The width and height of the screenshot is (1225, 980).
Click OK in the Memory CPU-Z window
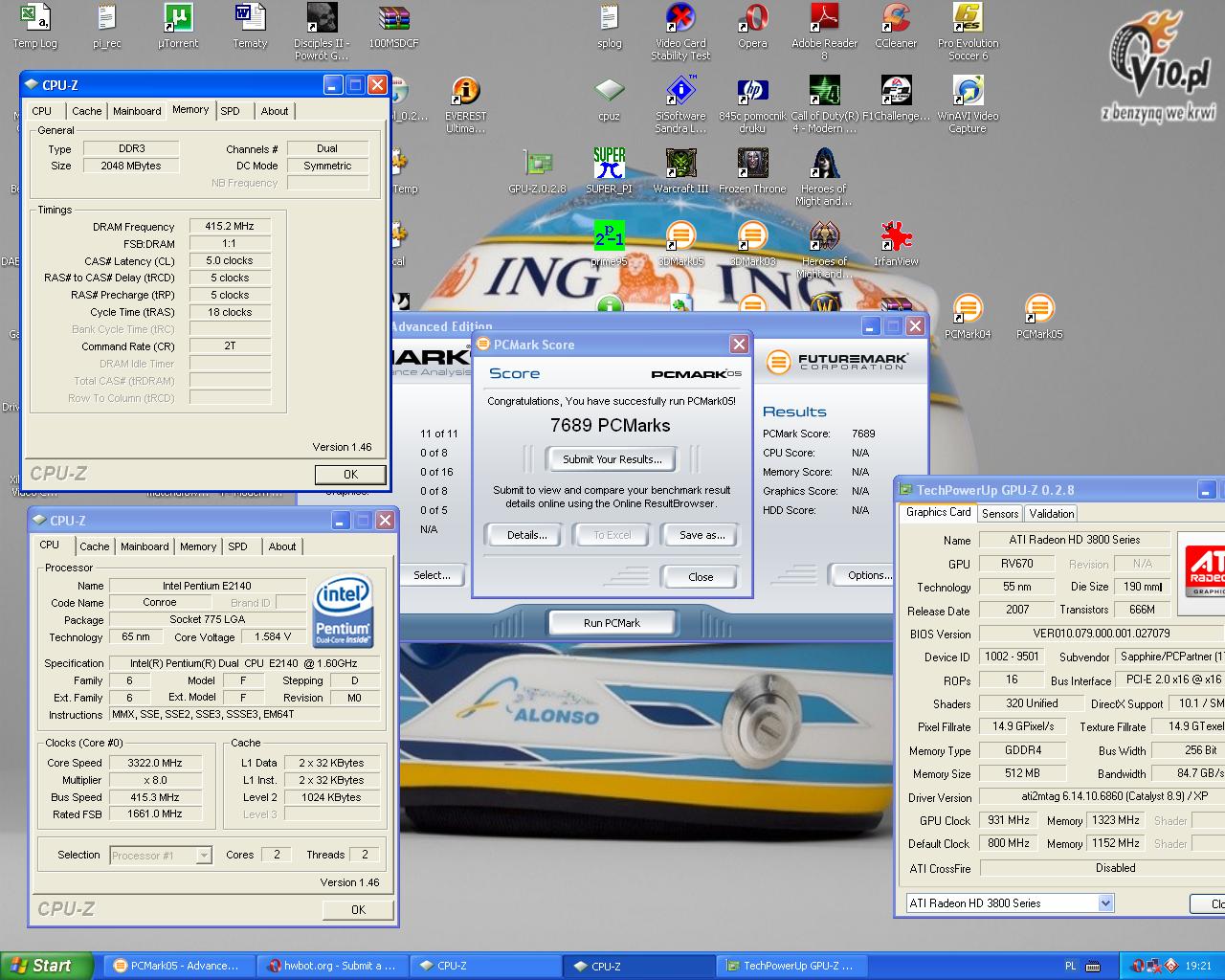(x=350, y=474)
